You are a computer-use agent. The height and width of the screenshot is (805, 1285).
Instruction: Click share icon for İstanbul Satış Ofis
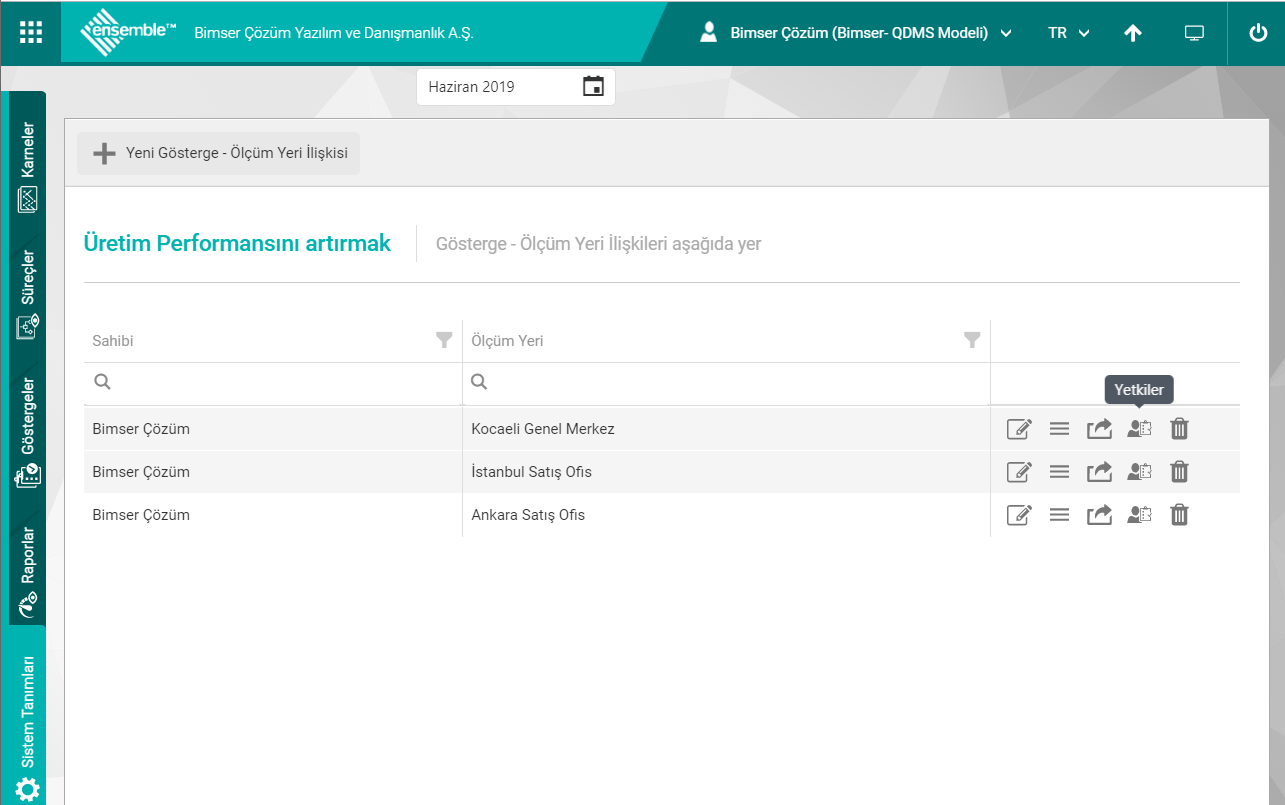click(1099, 472)
